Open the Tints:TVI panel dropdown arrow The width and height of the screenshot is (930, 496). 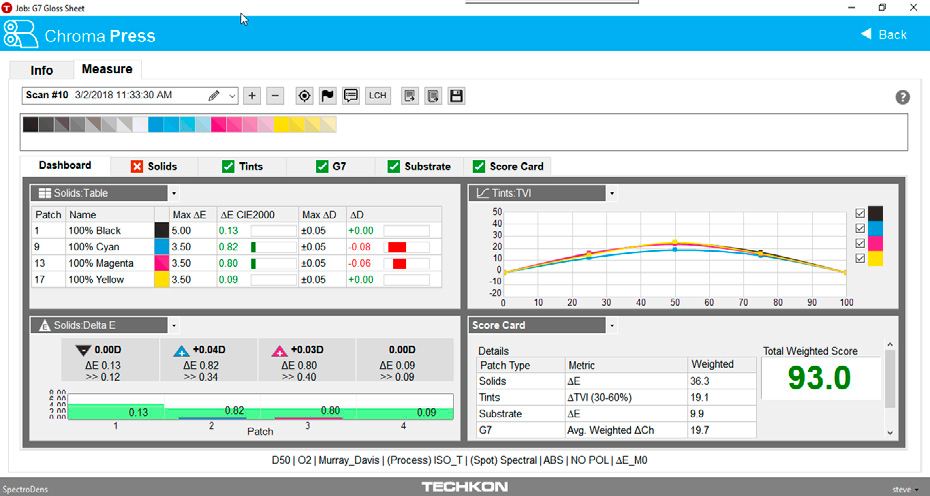point(612,193)
